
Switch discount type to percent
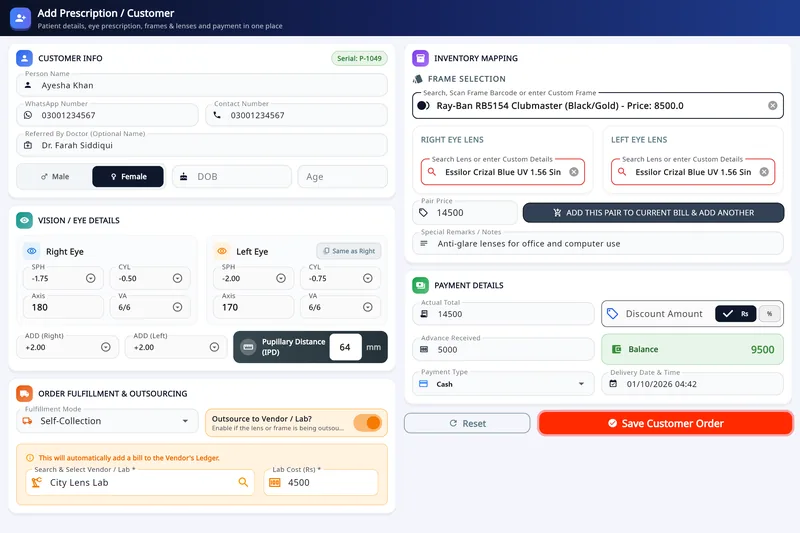(x=769, y=314)
